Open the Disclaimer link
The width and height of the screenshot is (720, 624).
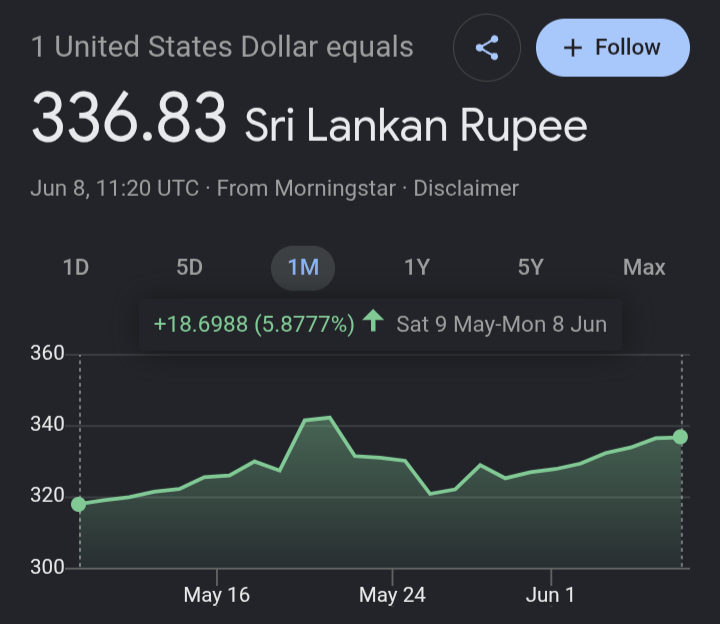(466, 188)
